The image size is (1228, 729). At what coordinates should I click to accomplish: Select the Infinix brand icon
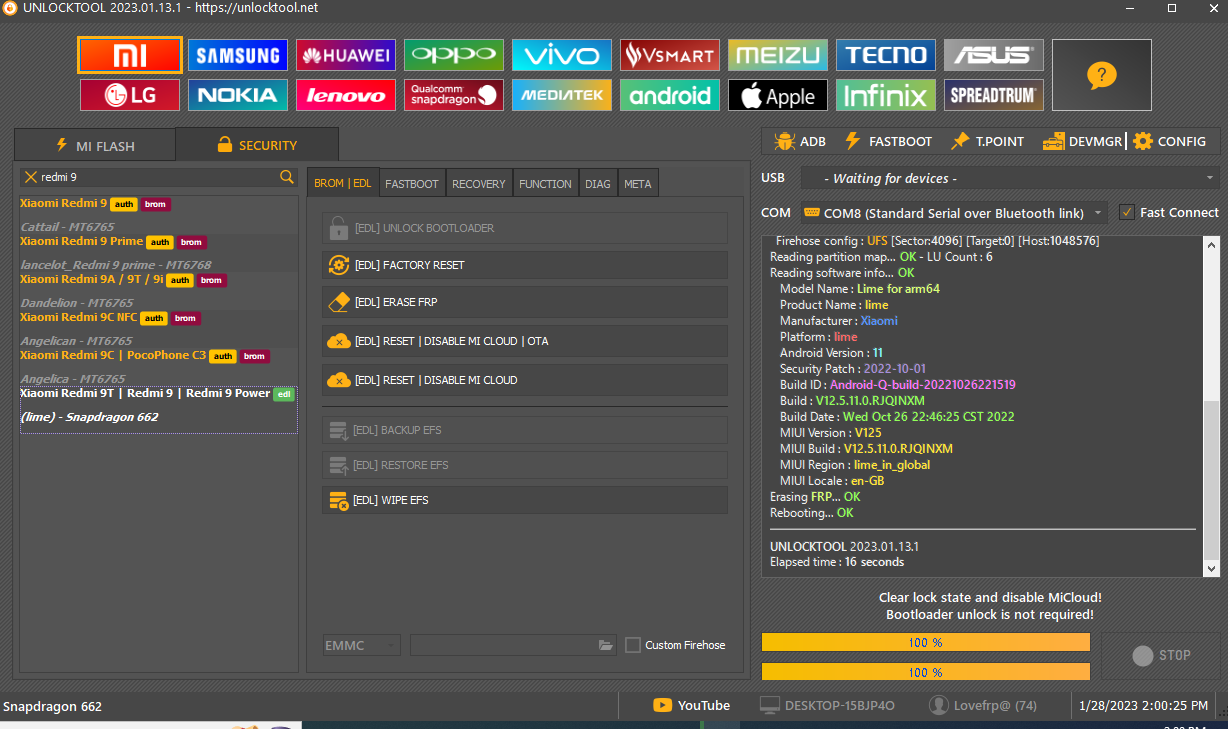886,95
